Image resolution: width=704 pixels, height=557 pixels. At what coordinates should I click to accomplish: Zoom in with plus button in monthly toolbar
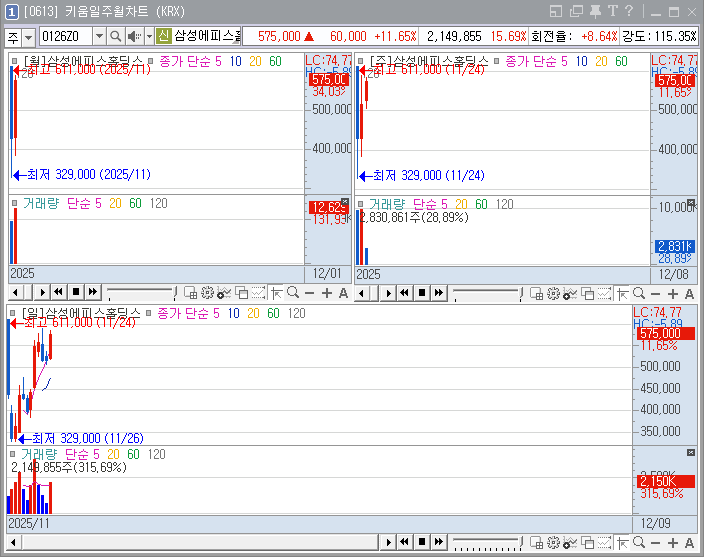coord(327,293)
